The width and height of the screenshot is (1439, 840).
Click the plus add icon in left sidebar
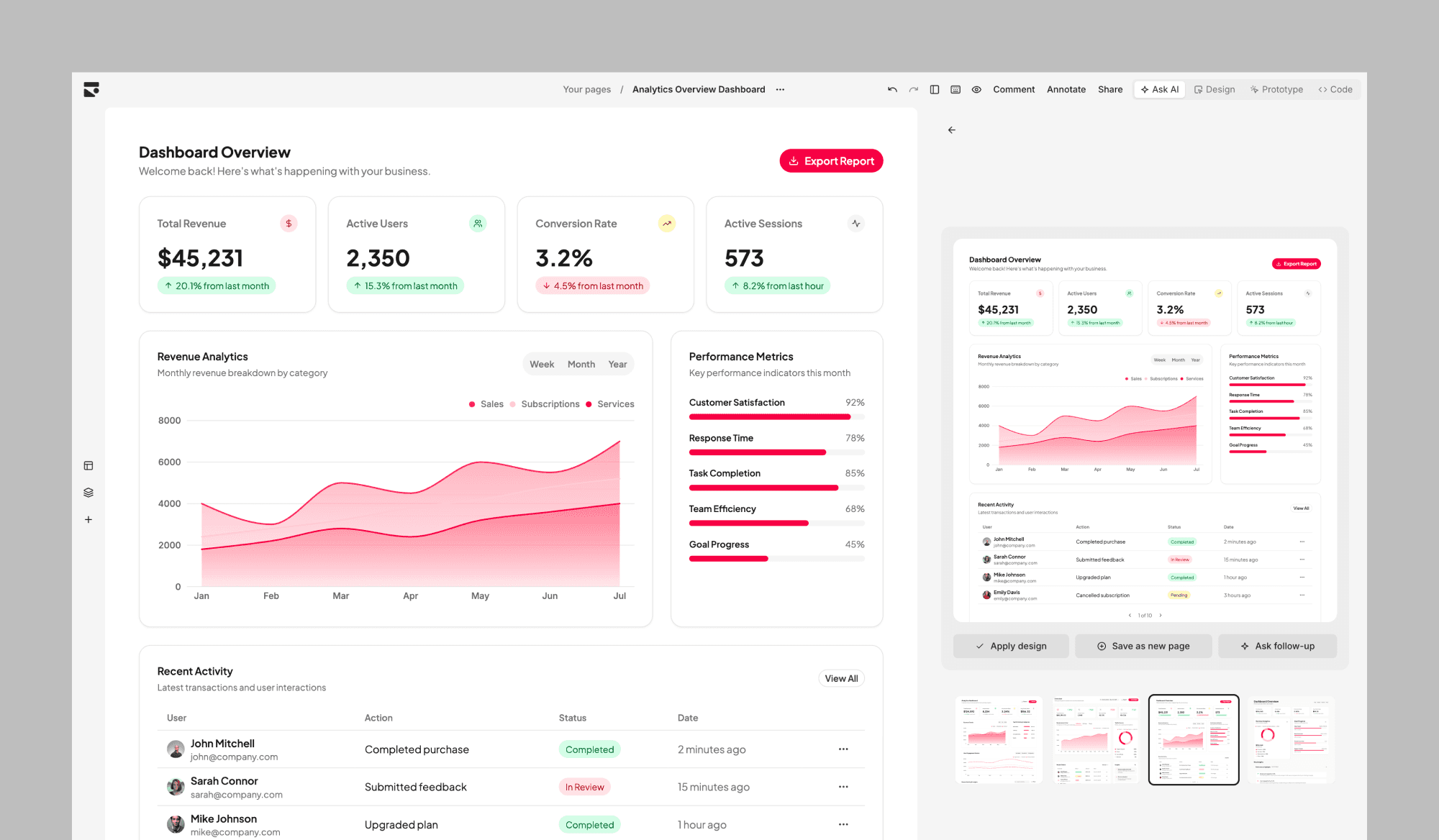point(88,519)
